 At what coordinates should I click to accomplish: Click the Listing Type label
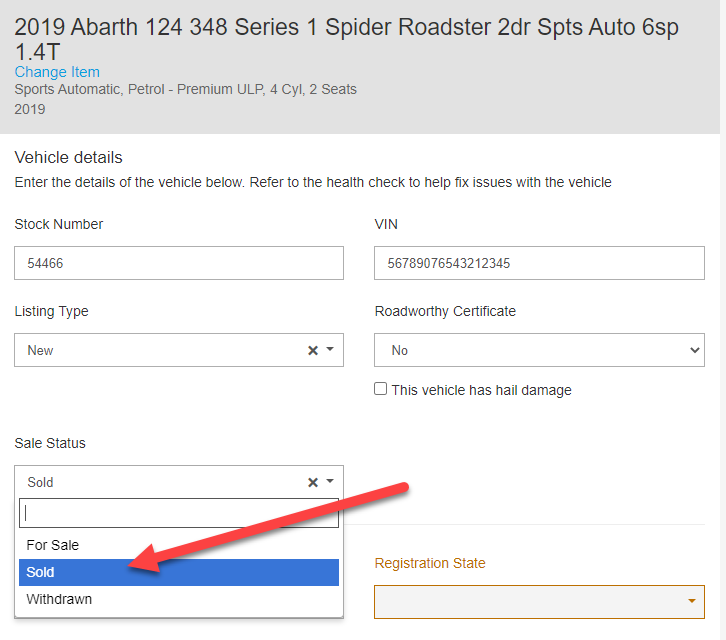[51, 311]
